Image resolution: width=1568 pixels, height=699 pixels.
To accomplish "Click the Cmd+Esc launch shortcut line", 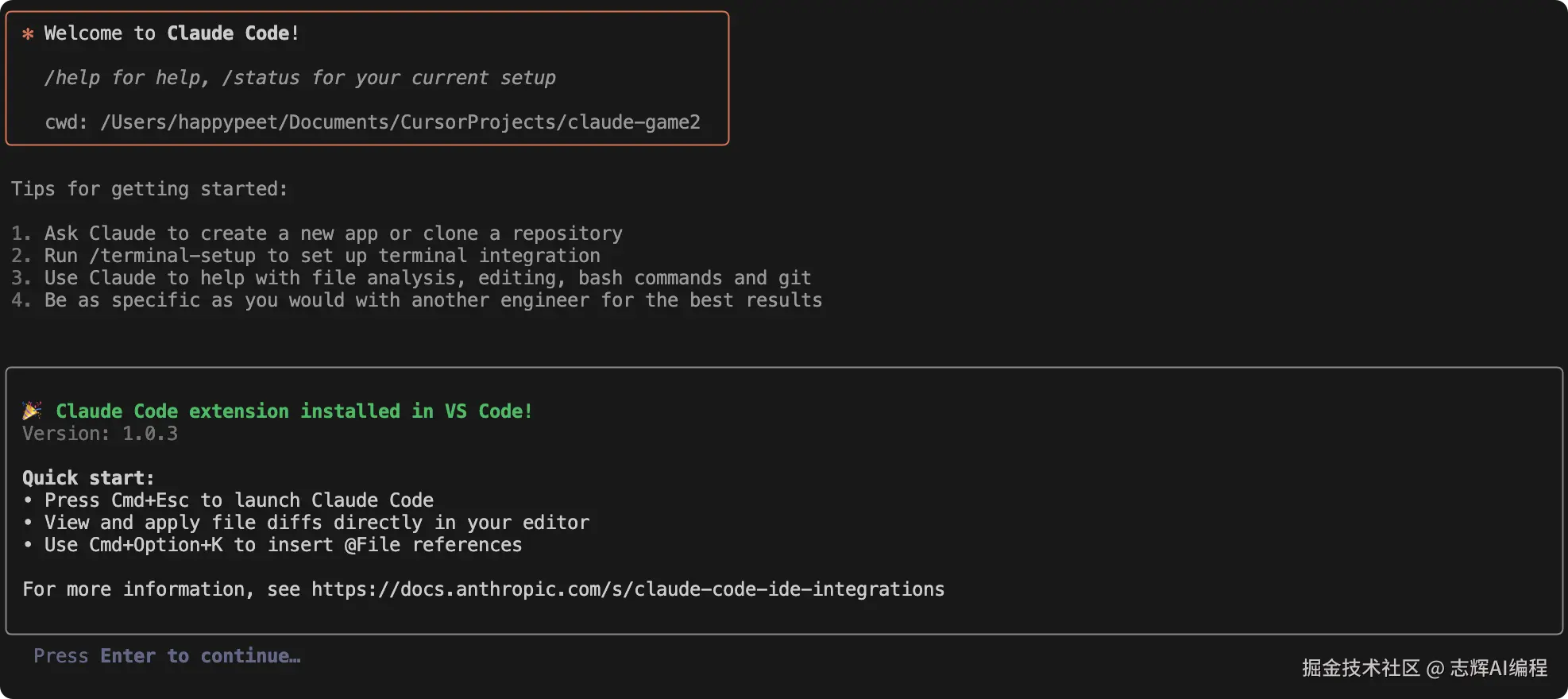I will (x=238, y=500).
